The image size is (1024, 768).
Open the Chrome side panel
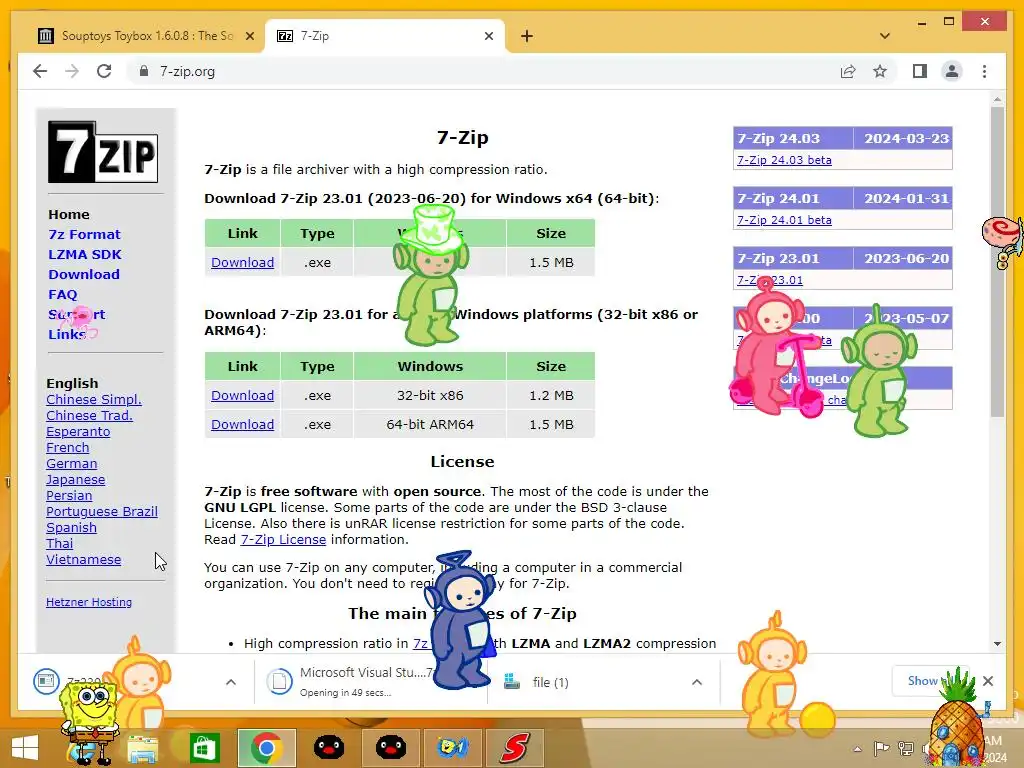pos(920,71)
